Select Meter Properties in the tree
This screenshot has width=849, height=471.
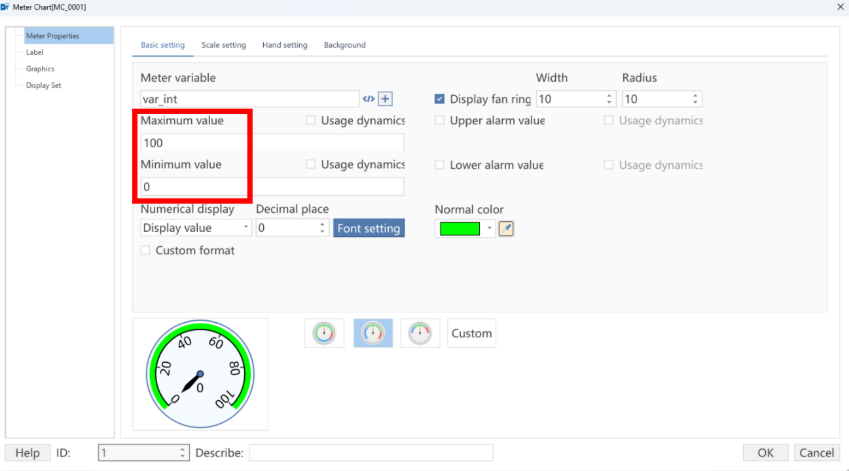69,36
